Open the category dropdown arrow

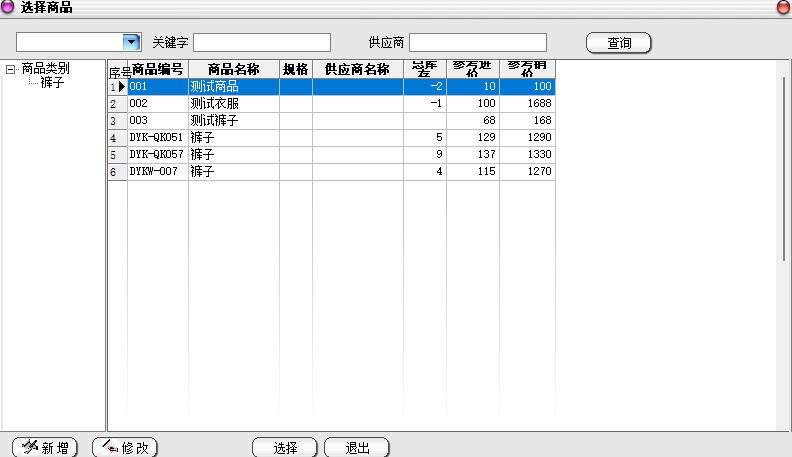click(131, 41)
